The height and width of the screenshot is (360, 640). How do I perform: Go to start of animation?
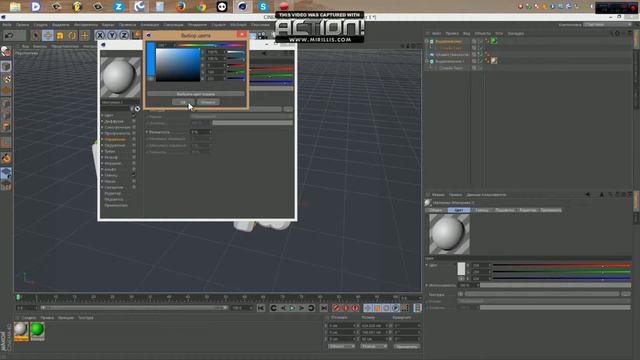pyautogui.click(x=261, y=308)
